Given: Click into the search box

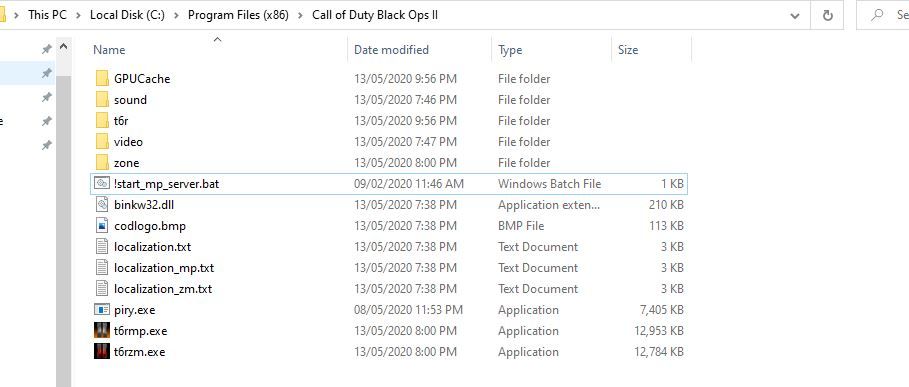Looking at the screenshot, I should [883, 15].
